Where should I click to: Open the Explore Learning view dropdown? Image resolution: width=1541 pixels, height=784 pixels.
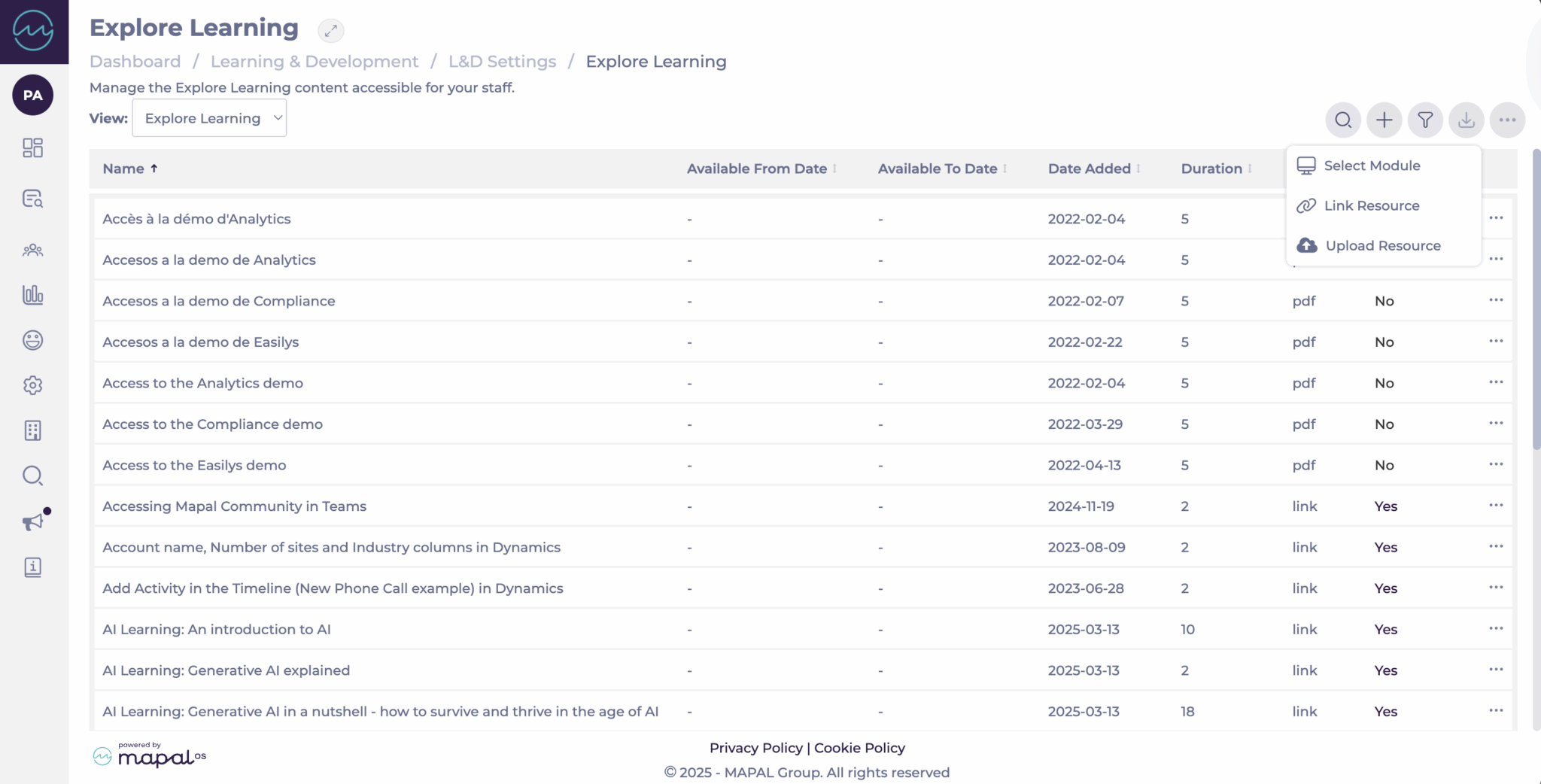point(209,117)
